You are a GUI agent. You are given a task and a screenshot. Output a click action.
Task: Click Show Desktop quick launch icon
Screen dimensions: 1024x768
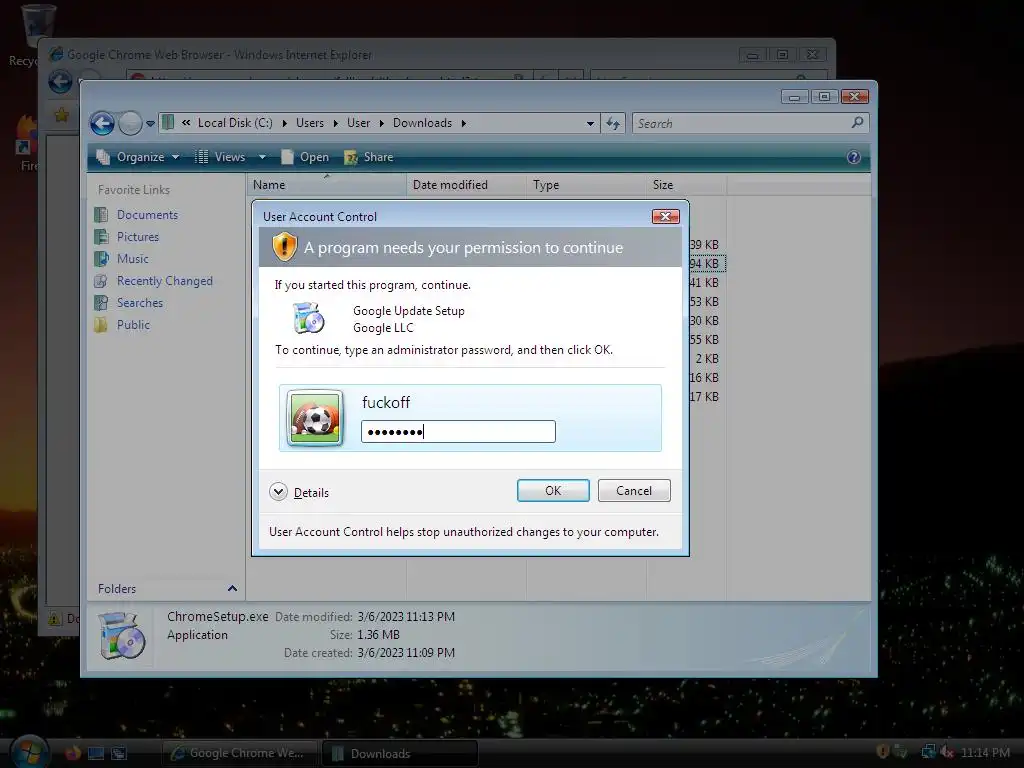coord(95,753)
